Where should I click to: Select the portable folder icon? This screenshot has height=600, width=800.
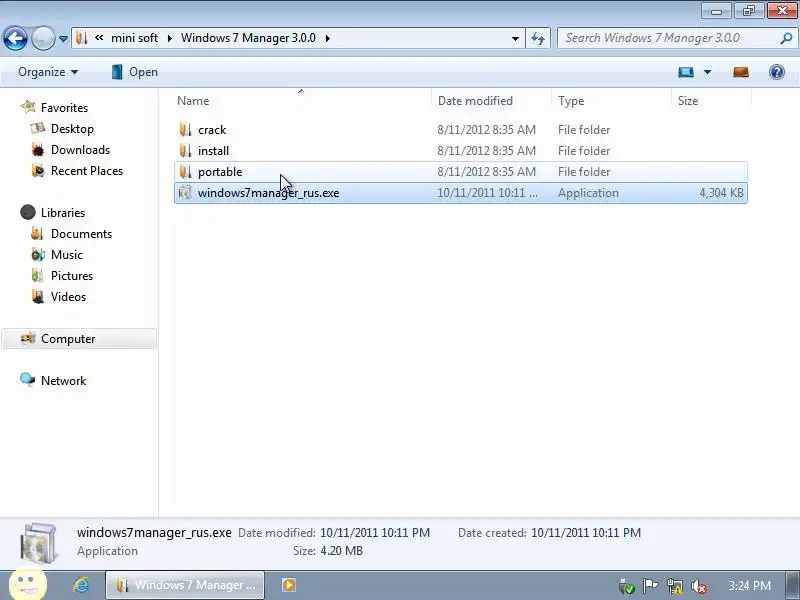click(x=185, y=171)
